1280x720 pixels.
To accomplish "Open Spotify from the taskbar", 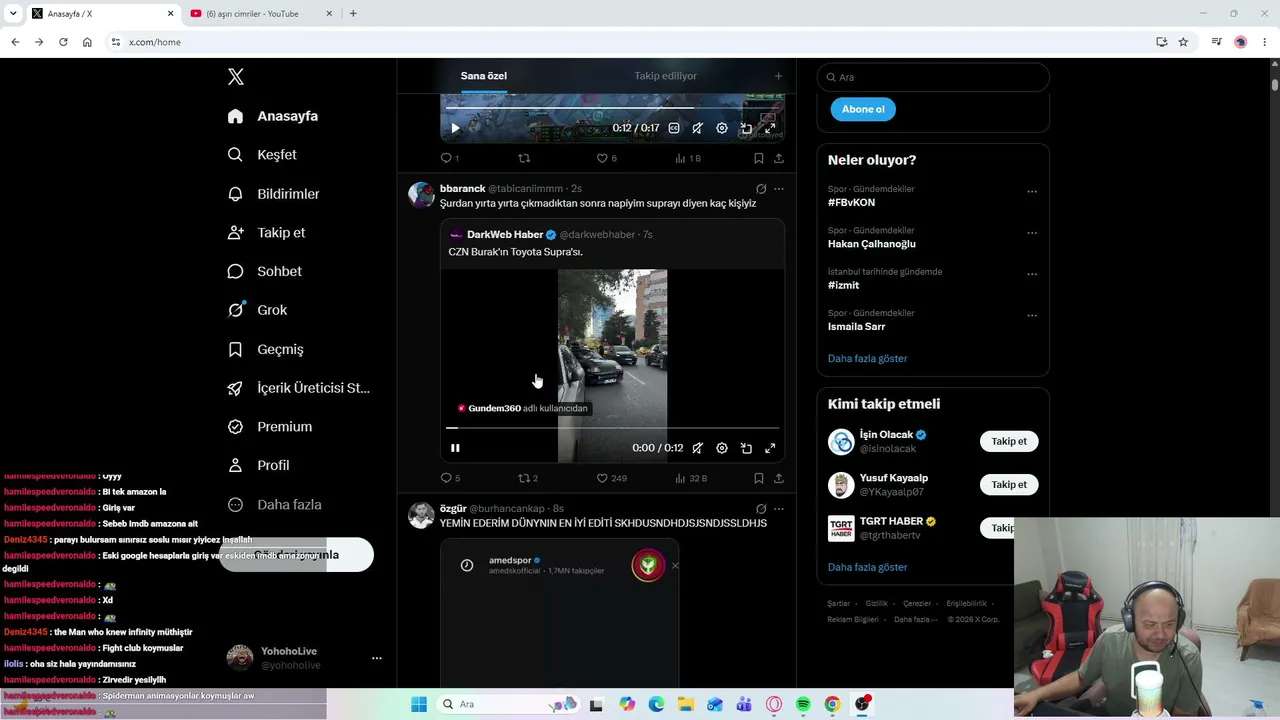I will (803, 704).
